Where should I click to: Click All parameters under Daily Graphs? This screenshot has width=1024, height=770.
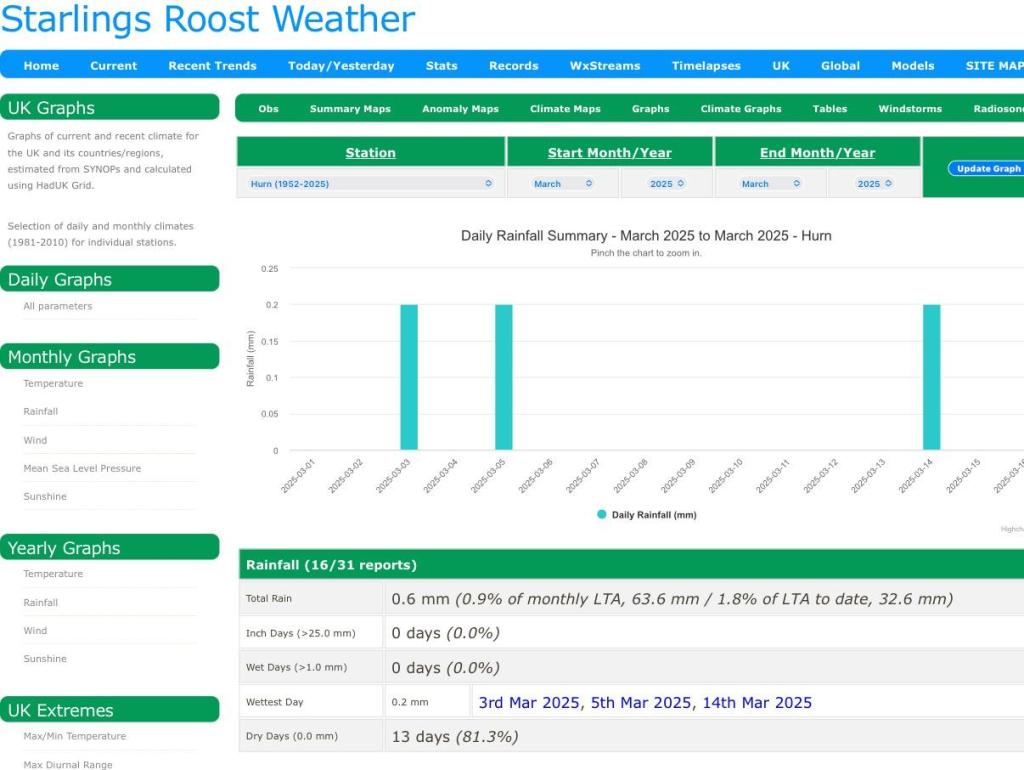tap(57, 306)
